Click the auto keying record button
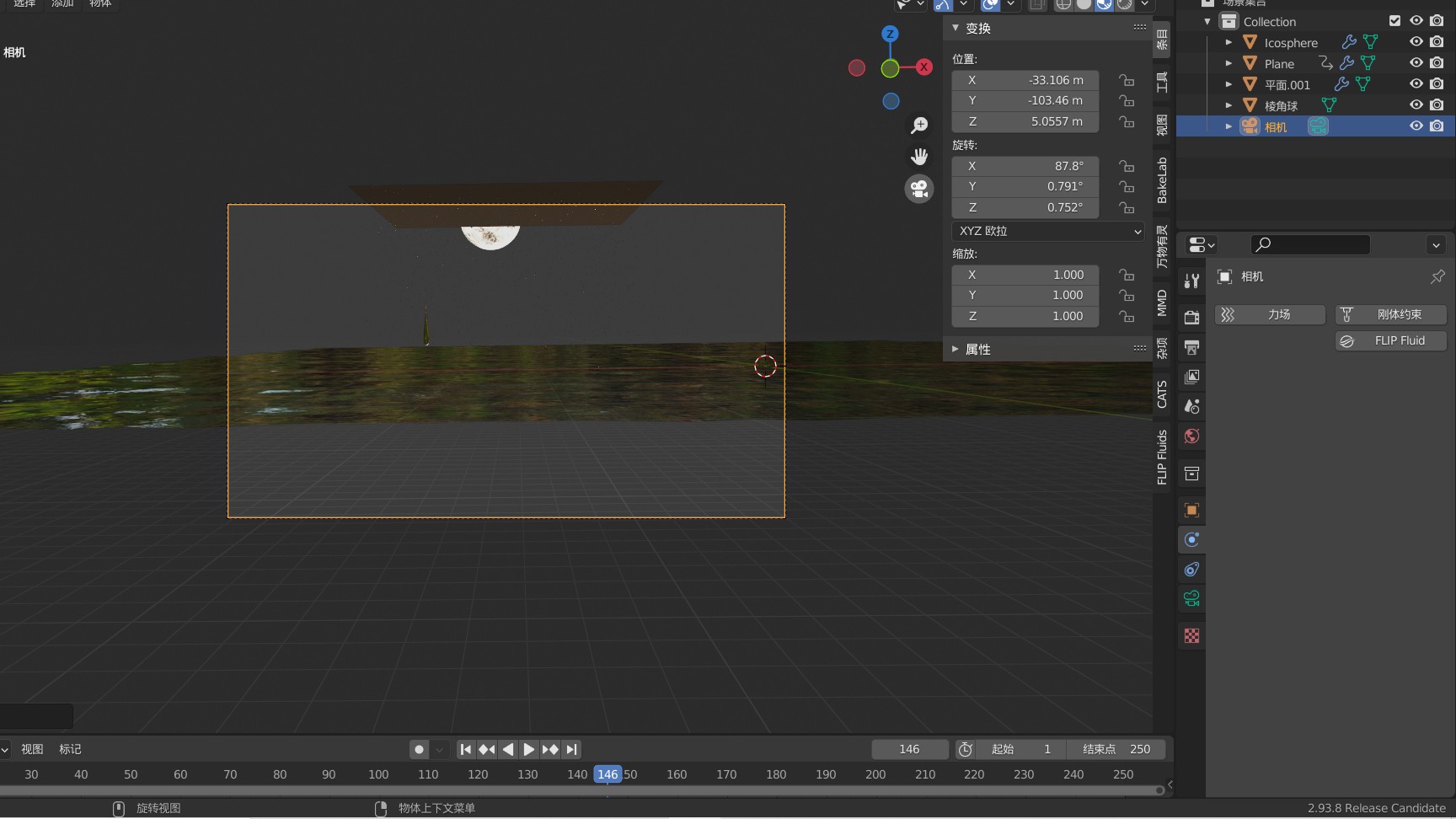1456x819 pixels. pos(419,749)
